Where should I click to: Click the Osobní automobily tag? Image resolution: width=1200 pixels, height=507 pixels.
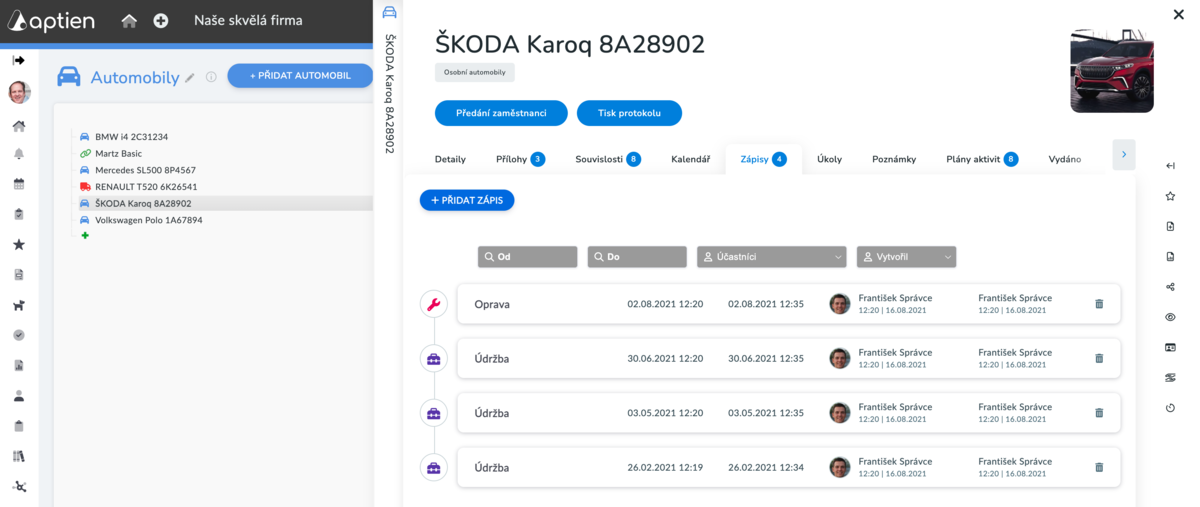tap(475, 72)
